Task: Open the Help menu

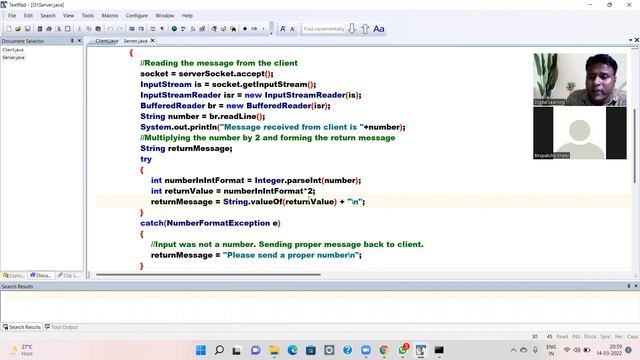Action: point(187,16)
